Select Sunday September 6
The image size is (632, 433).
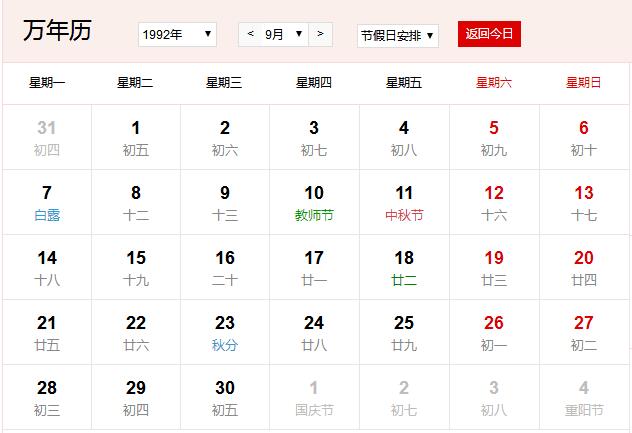(x=584, y=137)
